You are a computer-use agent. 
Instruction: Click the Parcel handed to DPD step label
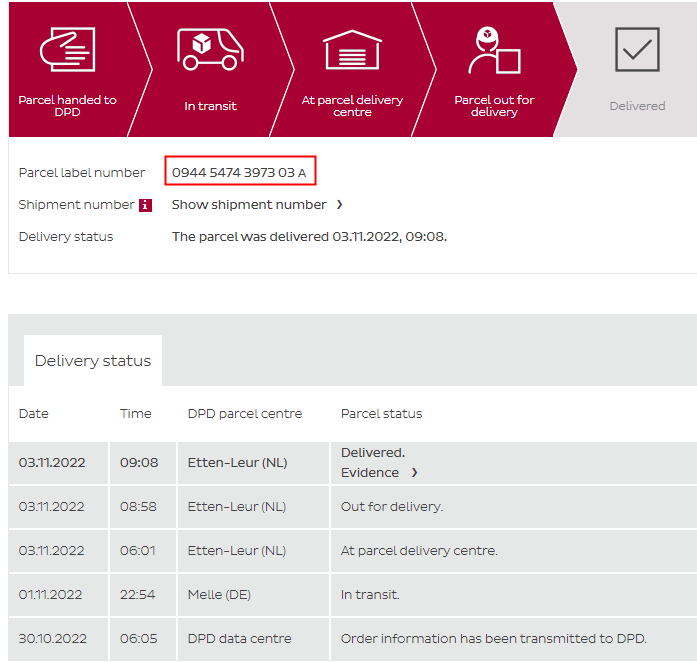coord(67,106)
